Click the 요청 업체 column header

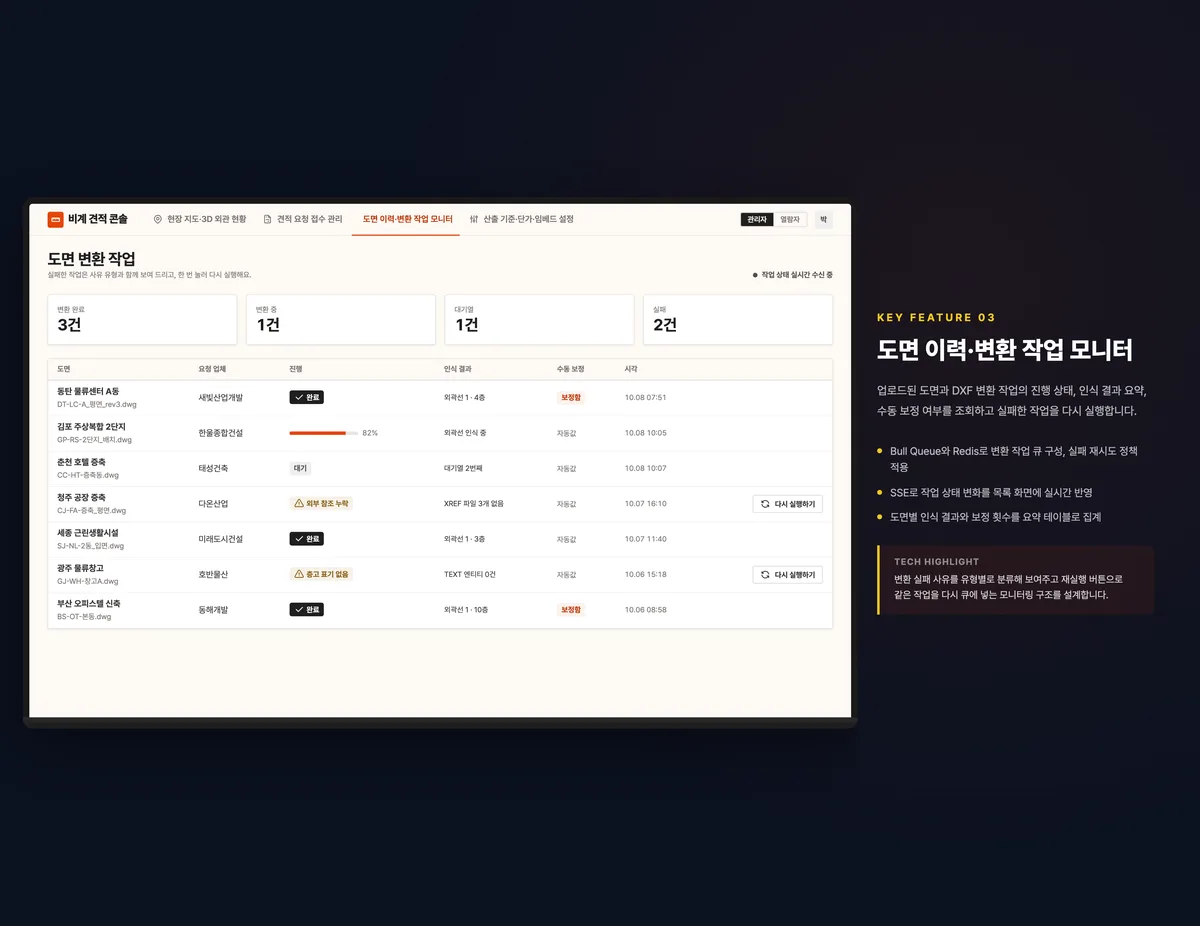point(212,369)
